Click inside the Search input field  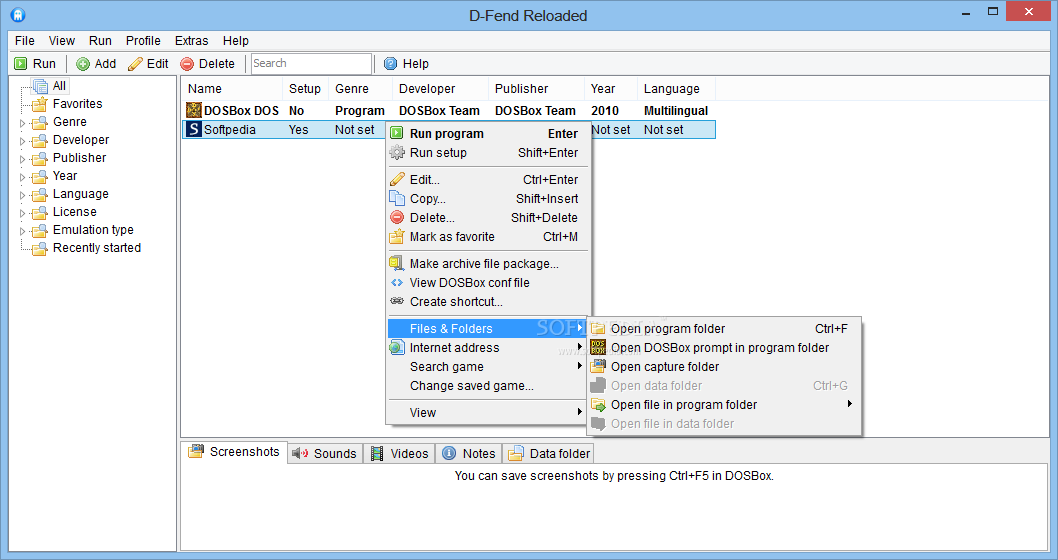click(x=311, y=63)
